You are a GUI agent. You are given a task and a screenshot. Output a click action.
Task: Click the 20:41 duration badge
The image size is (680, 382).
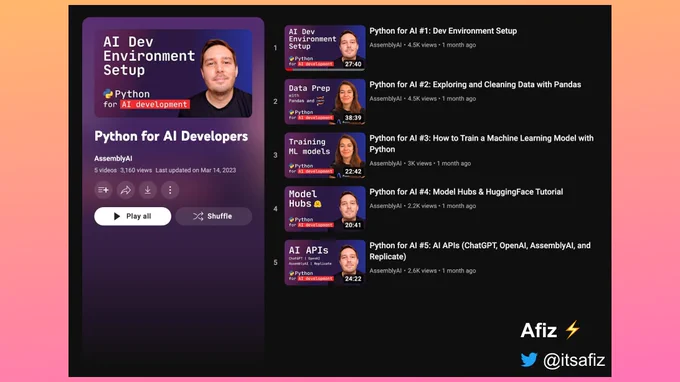click(353, 225)
